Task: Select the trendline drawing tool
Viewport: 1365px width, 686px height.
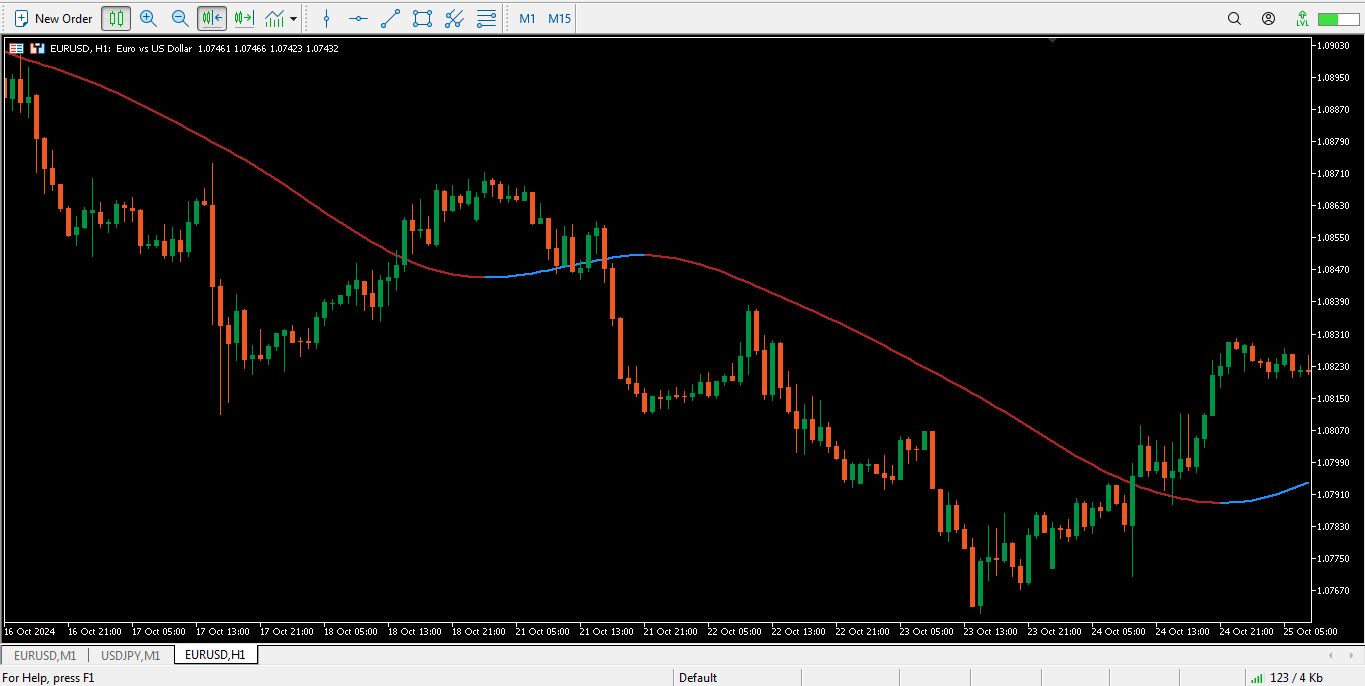Action: point(390,18)
